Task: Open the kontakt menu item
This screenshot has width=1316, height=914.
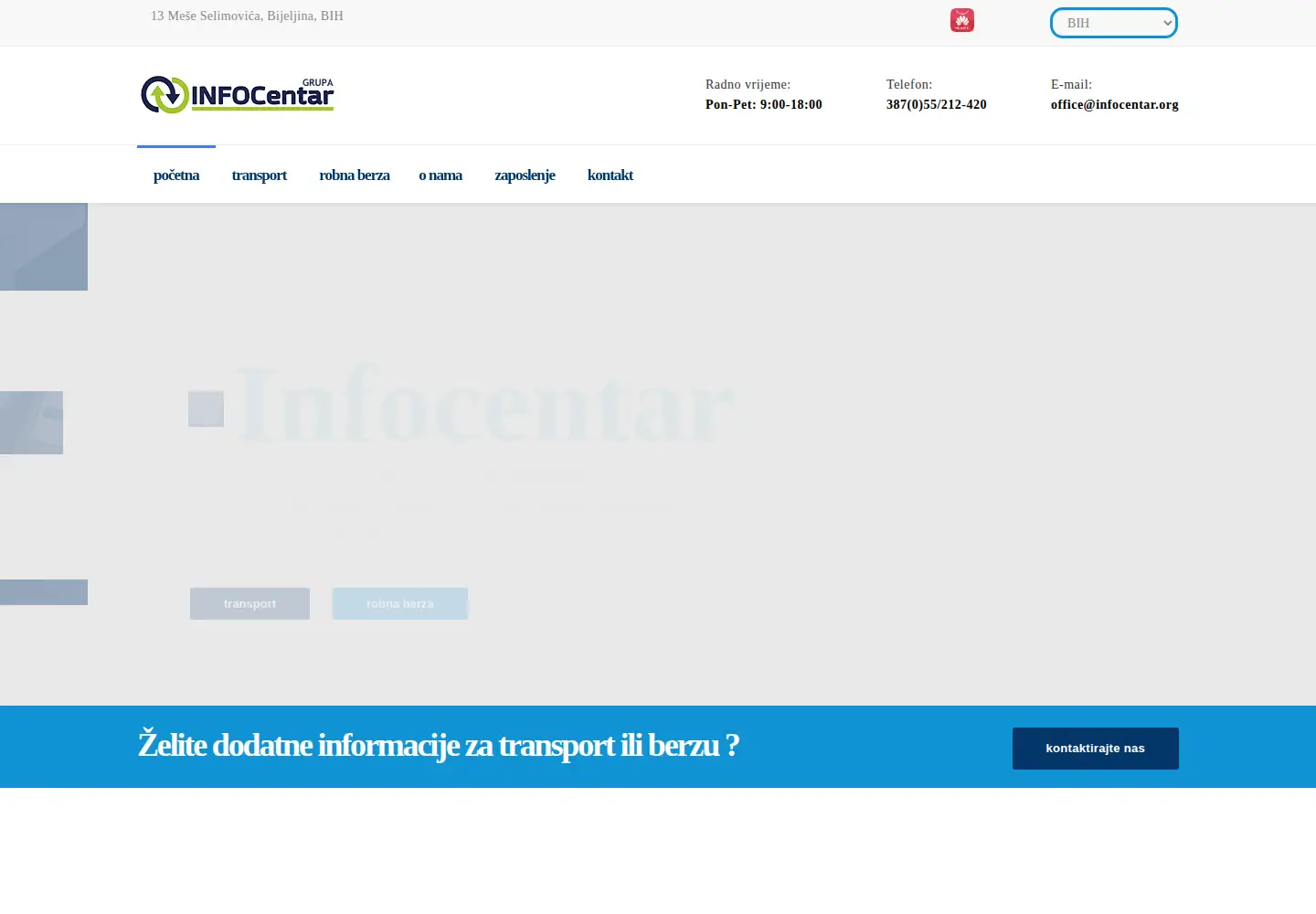Action: [610, 175]
